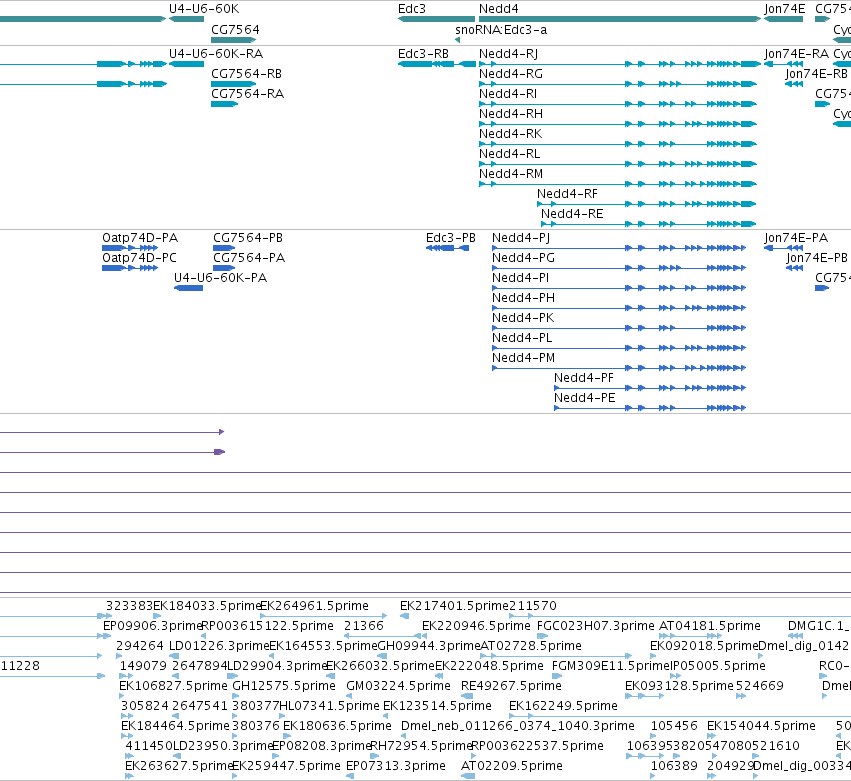
Task: Click transcript Jon74E-RB
Action: coord(794,84)
